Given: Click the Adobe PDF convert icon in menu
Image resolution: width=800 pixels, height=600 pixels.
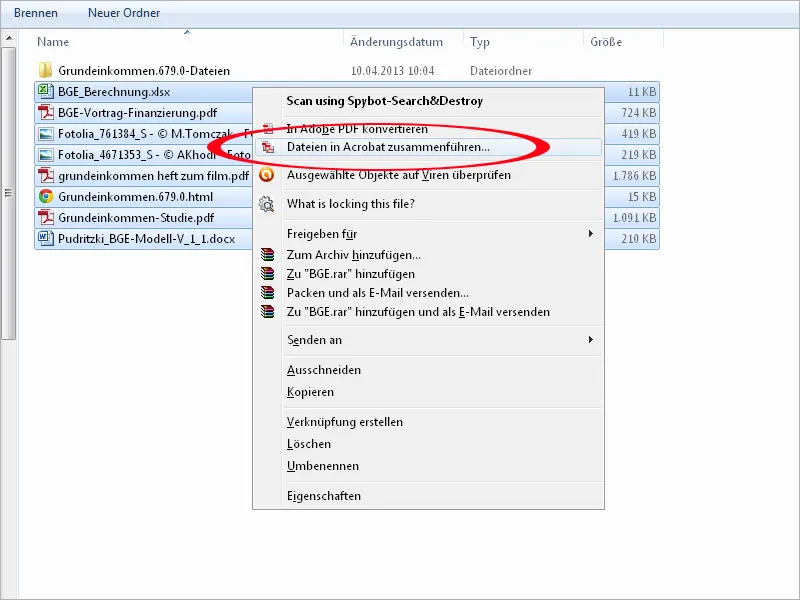Looking at the screenshot, I should (x=267, y=129).
